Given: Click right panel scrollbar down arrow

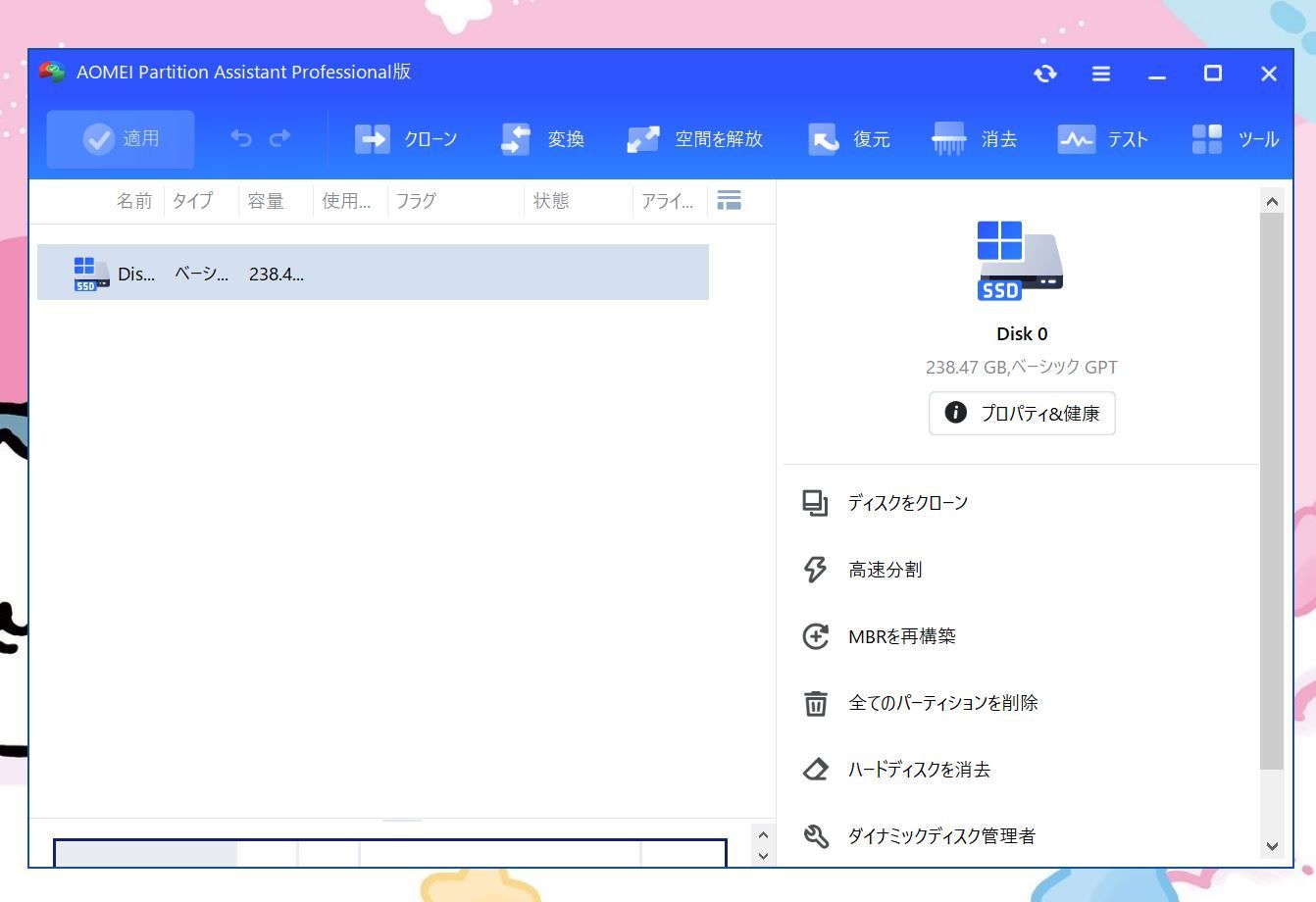Looking at the screenshot, I should click(x=1272, y=846).
